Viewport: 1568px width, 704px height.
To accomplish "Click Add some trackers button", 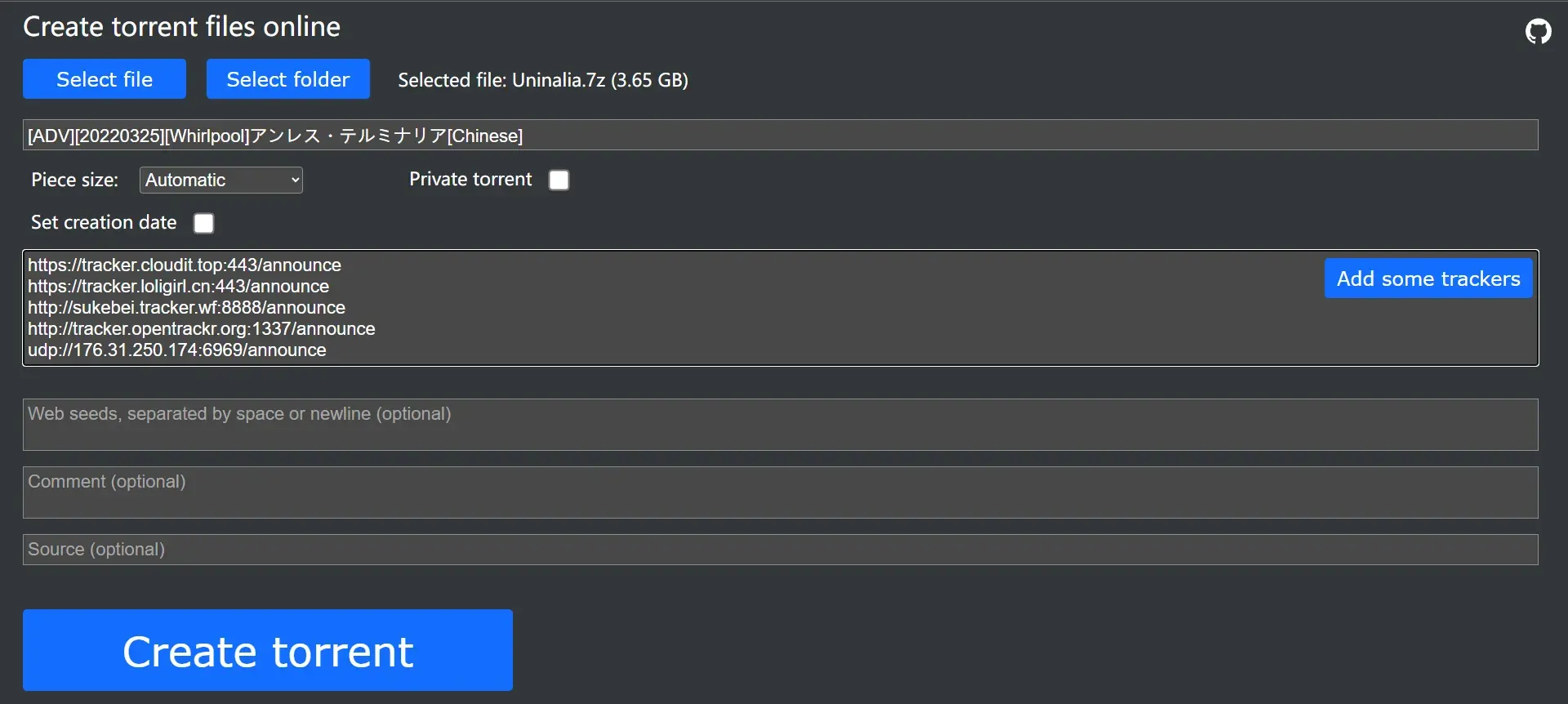I will [1428, 278].
